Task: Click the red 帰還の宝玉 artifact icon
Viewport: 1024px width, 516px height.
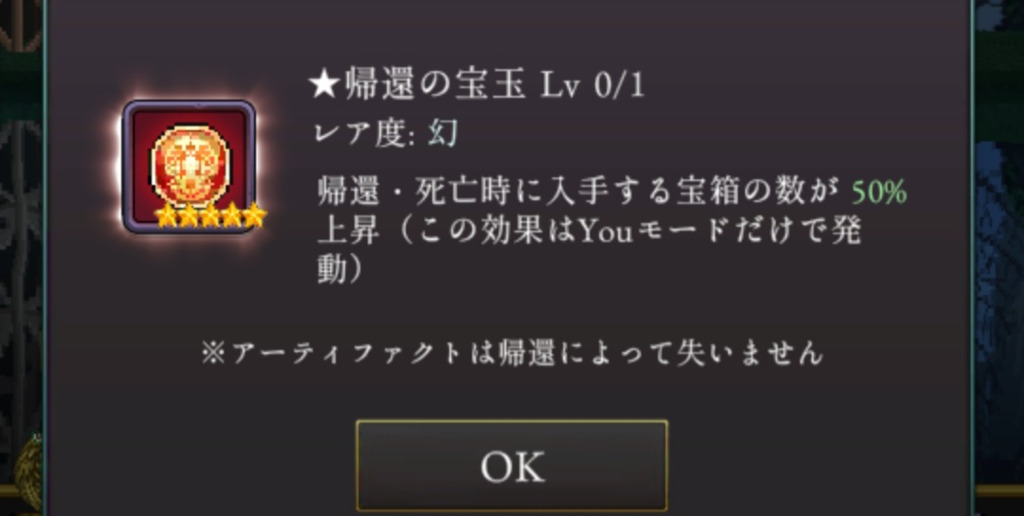Action: click(189, 165)
